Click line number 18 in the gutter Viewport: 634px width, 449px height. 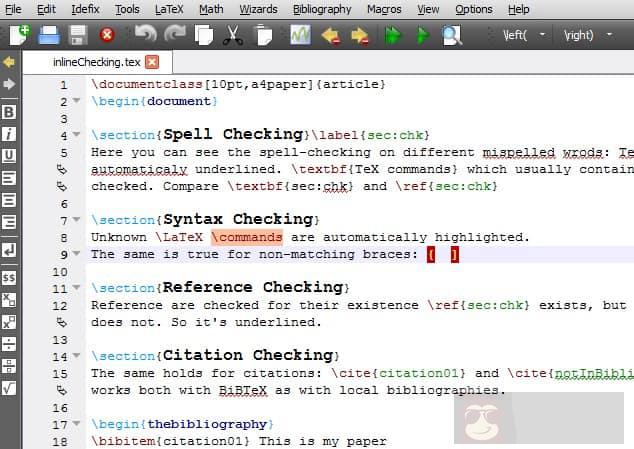pos(60,441)
